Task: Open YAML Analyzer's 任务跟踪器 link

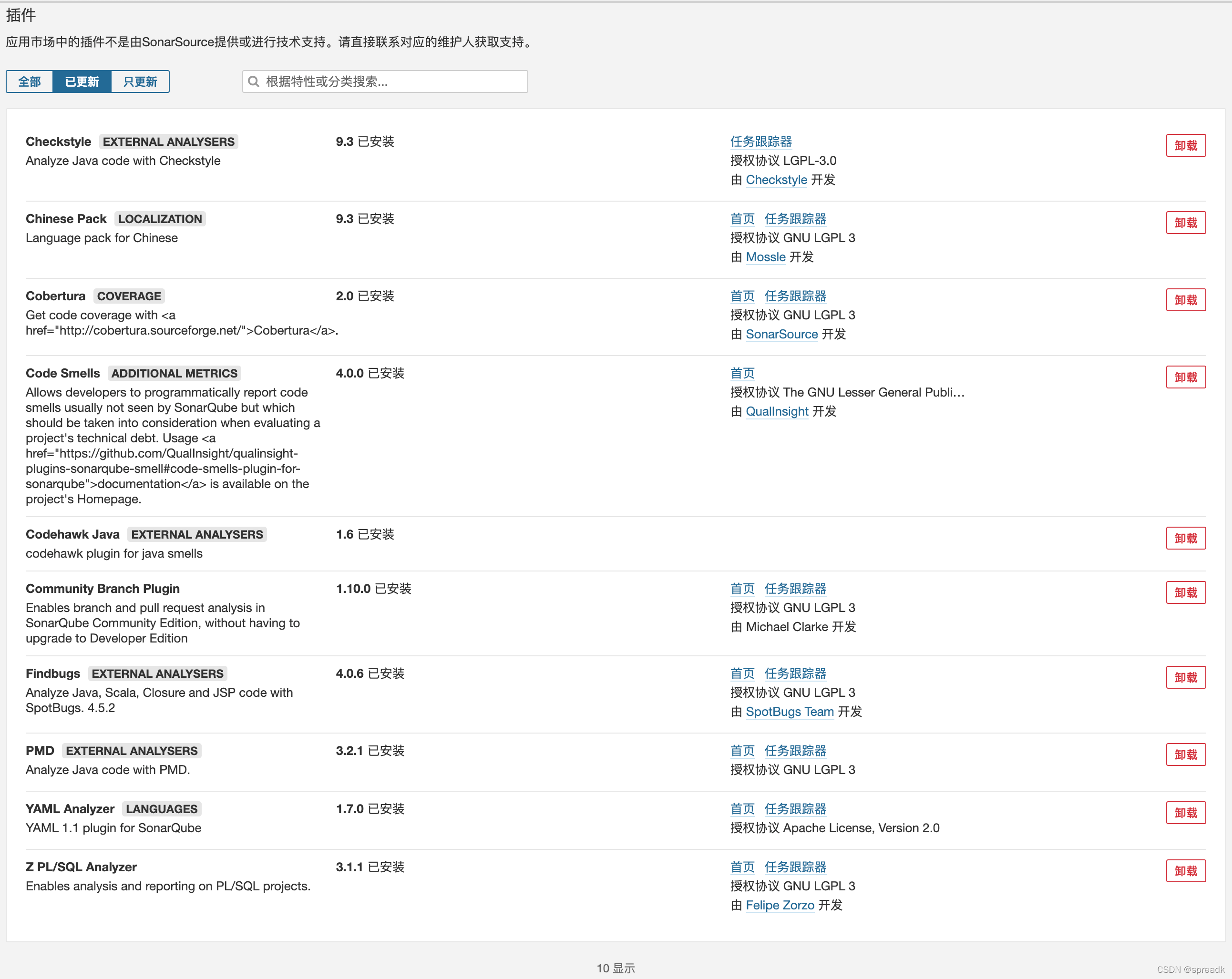Action: [795, 809]
